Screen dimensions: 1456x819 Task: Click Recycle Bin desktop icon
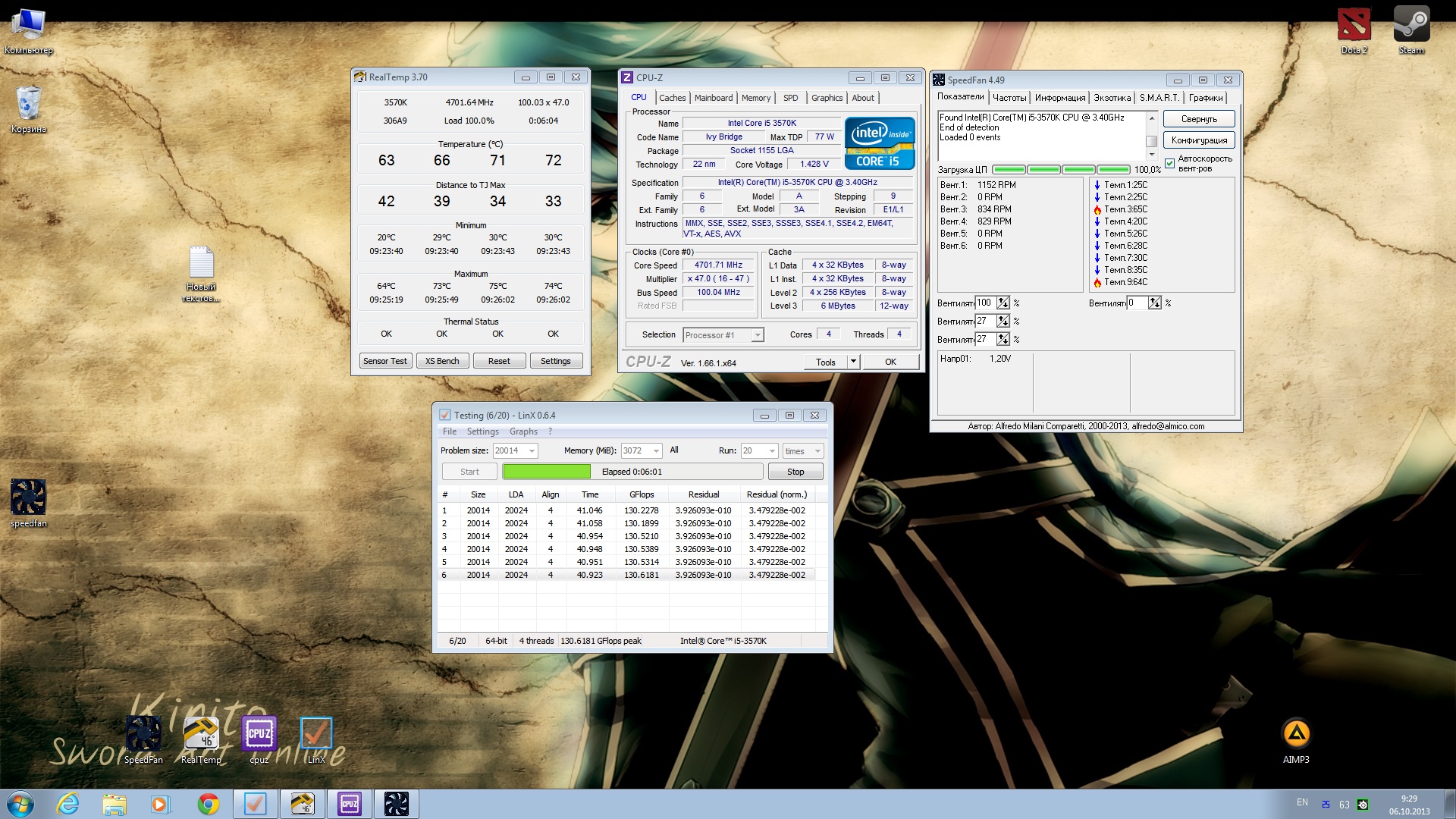click(x=29, y=104)
